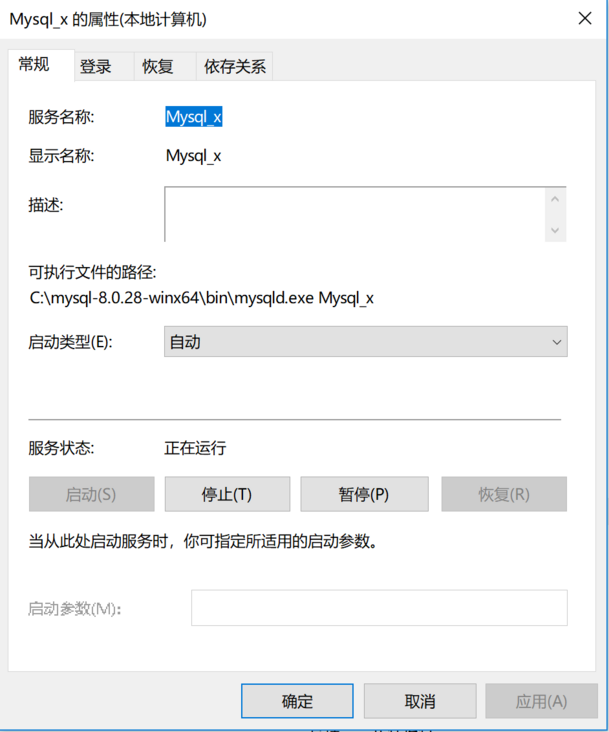The width and height of the screenshot is (609, 732).
Task: Pause the service with 暂停(P)
Action: coord(364,494)
